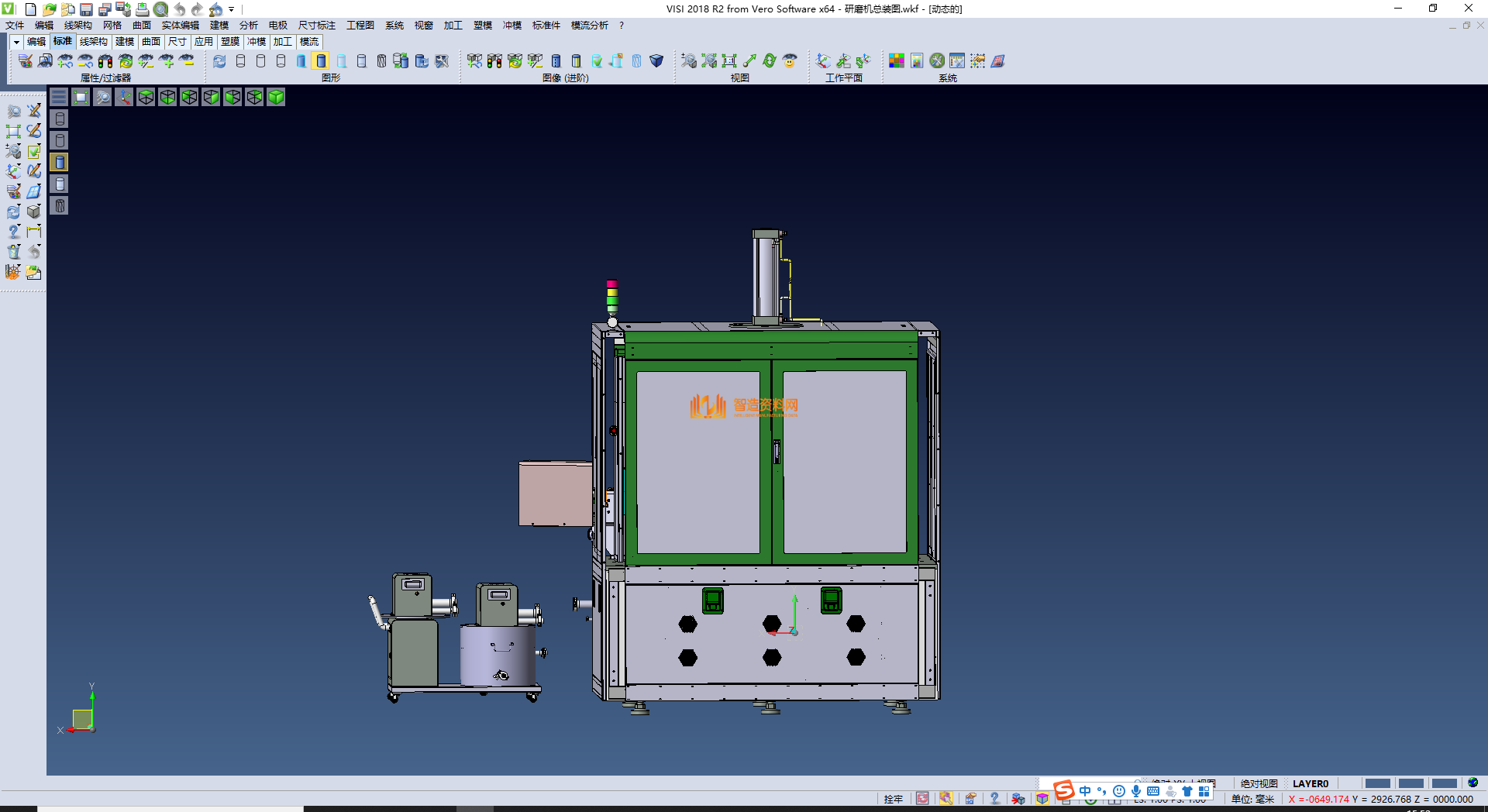Viewport: 1488px width, 812px height.
Task: Click the undo arrow icon
Action: (179, 9)
